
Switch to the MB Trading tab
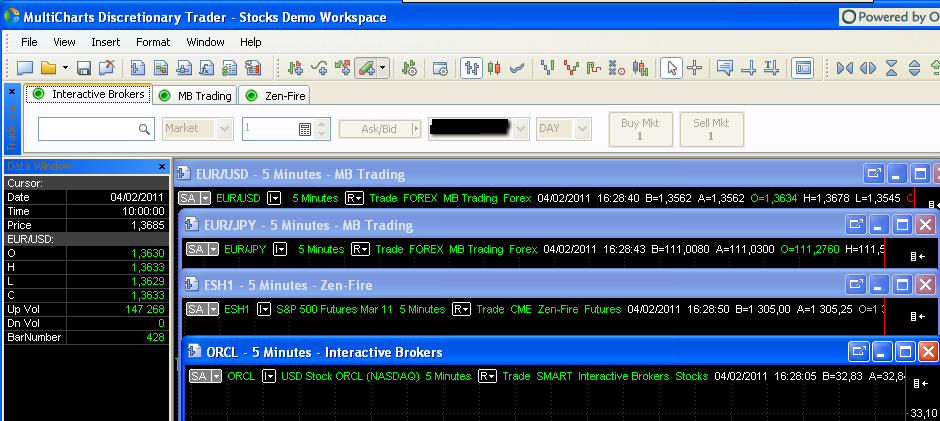(x=195, y=95)
